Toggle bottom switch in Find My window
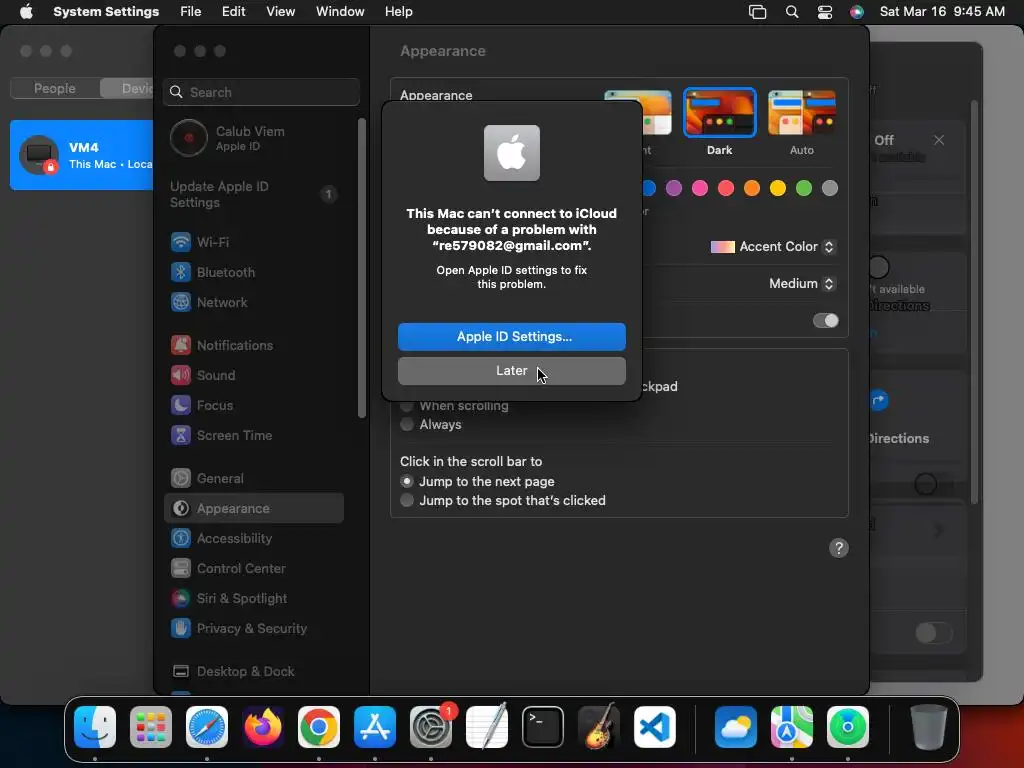The height and width of the screenshot is (768, 1024). tap(933, 633)
